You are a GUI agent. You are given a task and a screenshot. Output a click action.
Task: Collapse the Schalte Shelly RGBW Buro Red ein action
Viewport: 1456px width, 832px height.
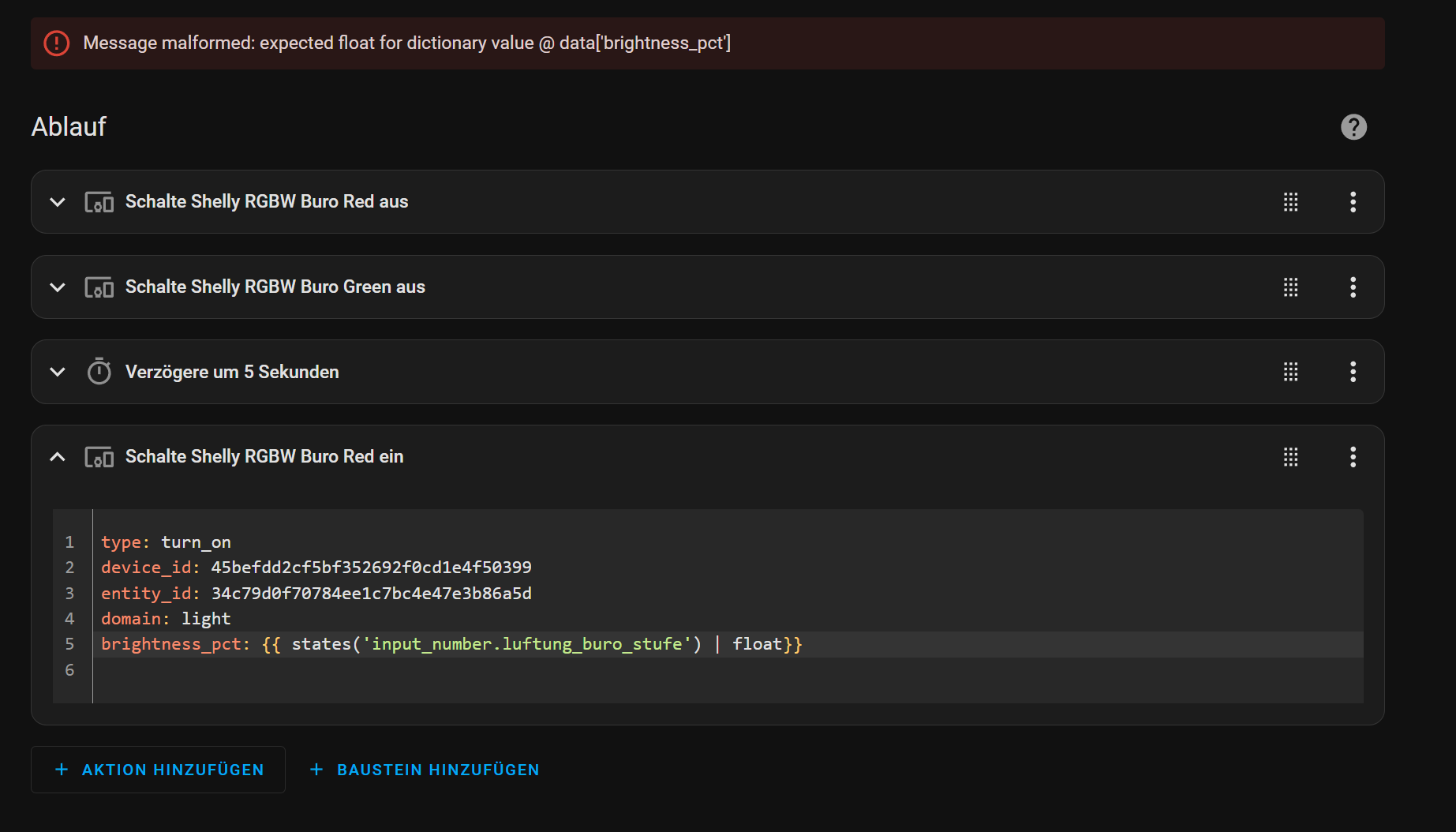pyautogui.click(x=58, y=457)
